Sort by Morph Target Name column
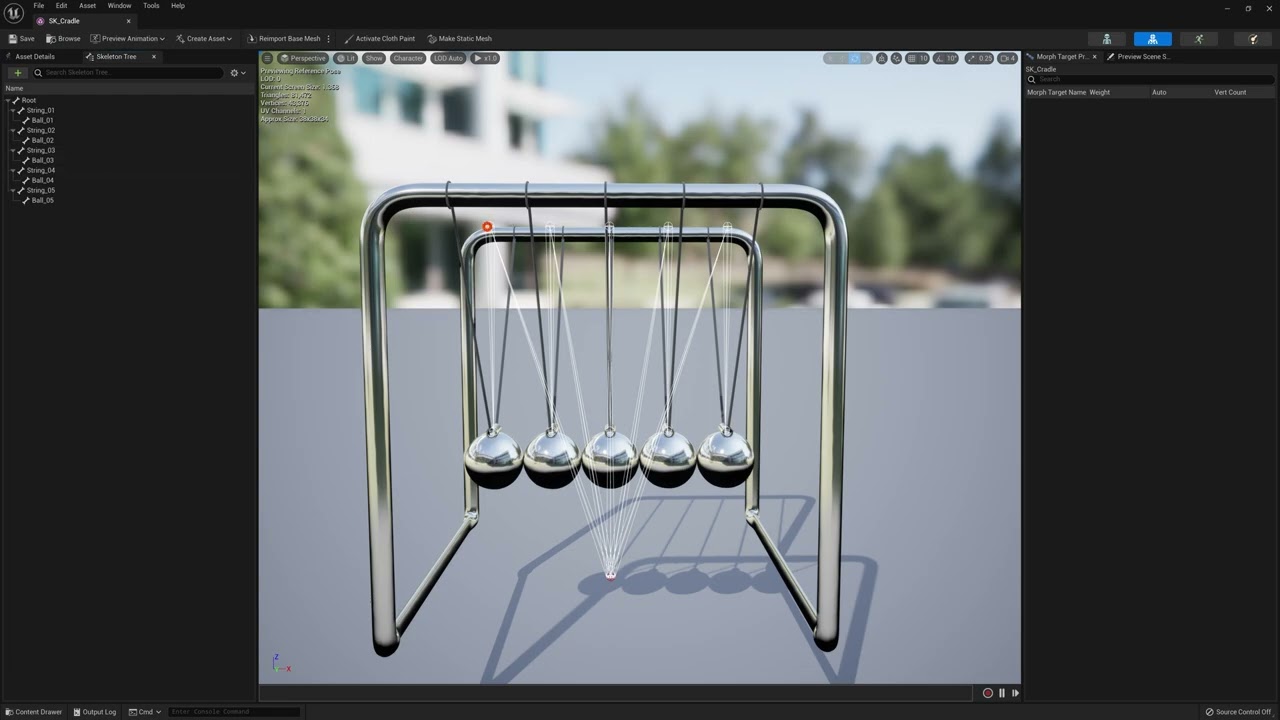 (1056, 92)
